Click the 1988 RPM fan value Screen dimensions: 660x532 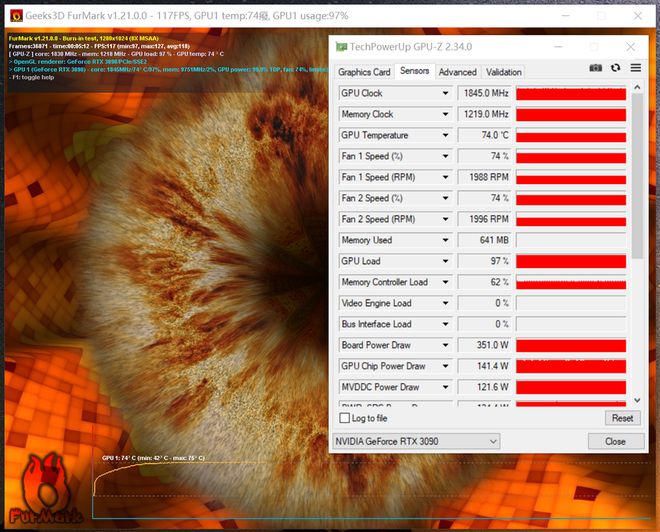click(484, 177)
